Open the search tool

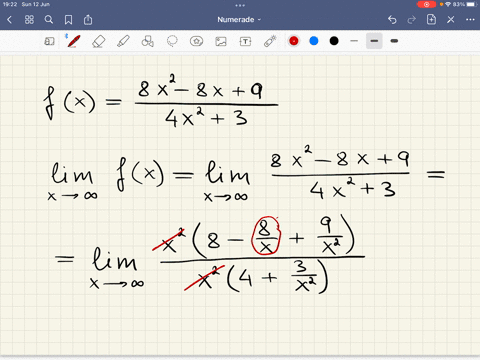[49, 20]
